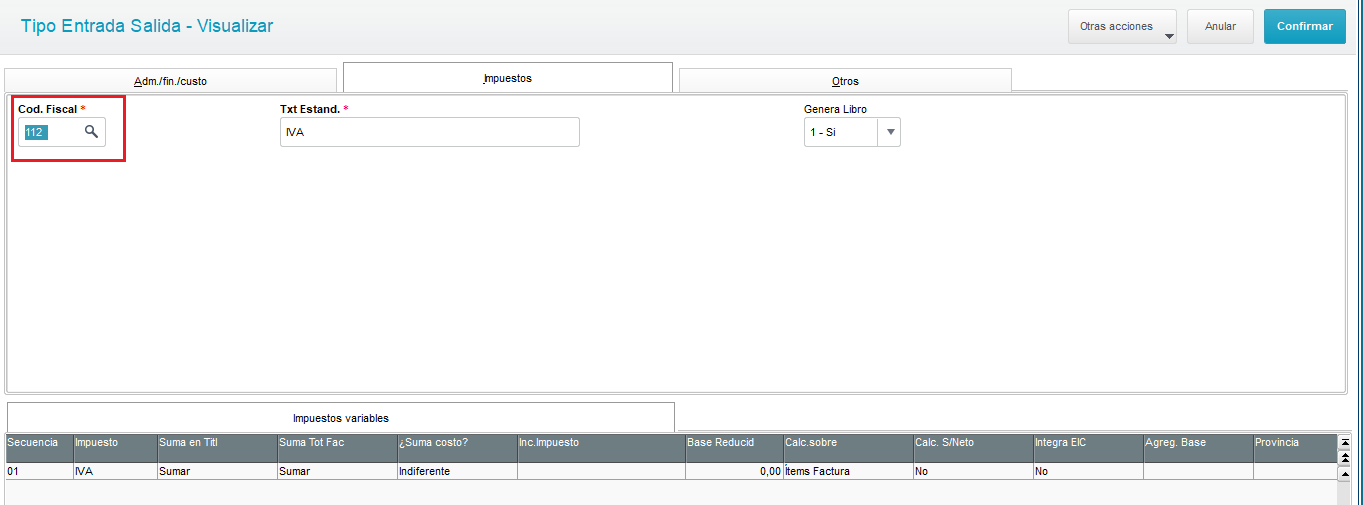
Task: Expand the Otras acciones dropdown arrow
Action: (1169, 36)
